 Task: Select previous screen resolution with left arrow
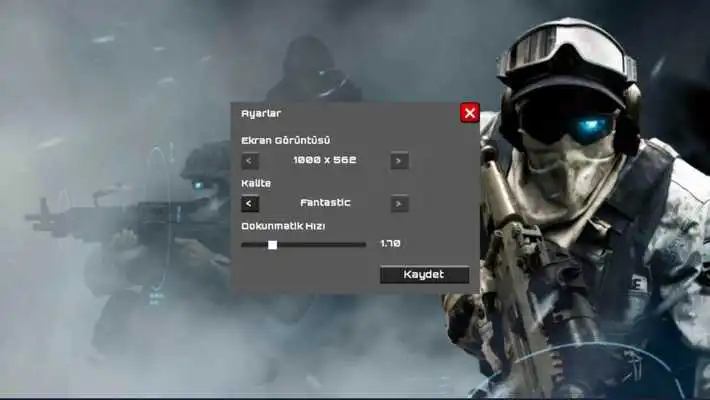[x=250, y=161]
